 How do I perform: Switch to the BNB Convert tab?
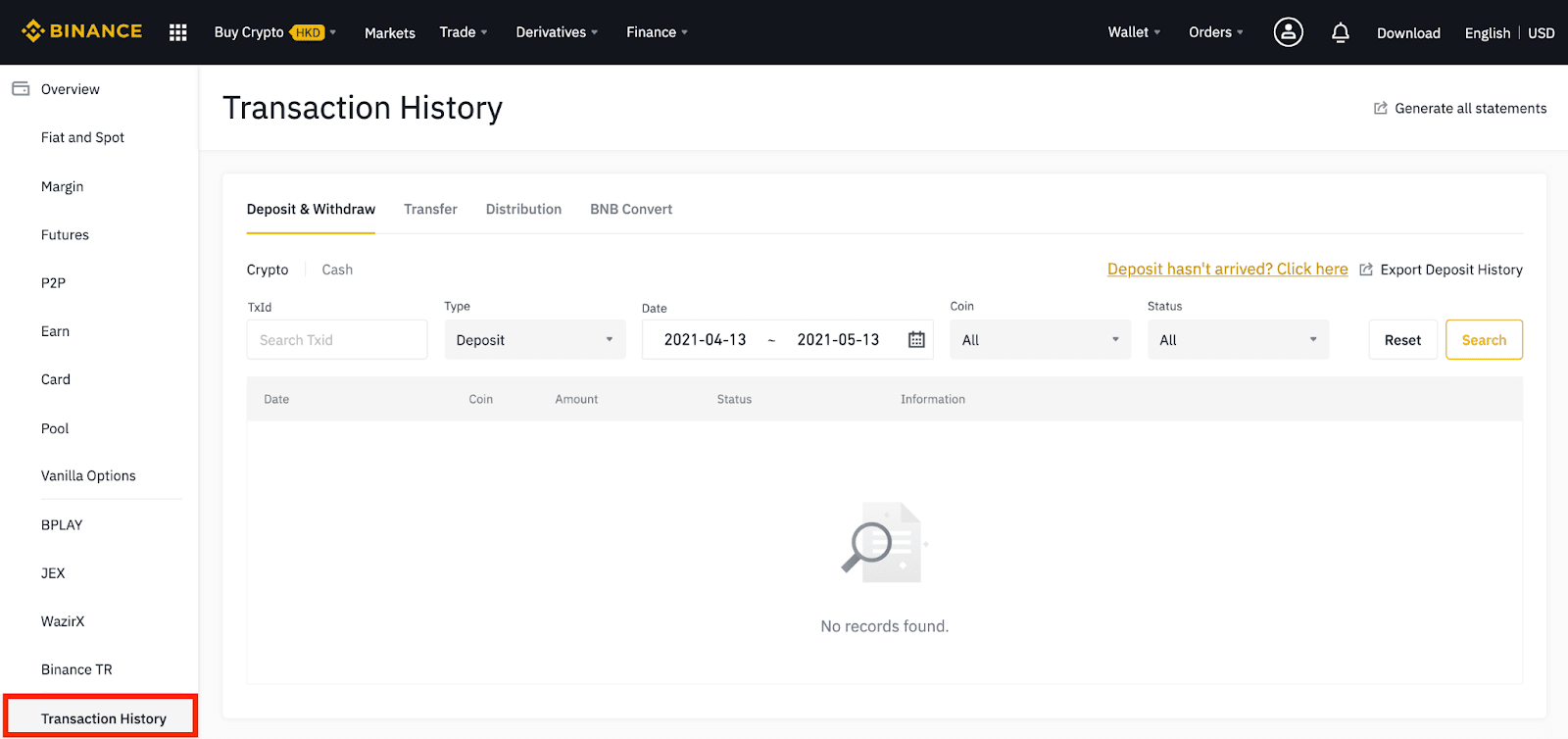(x=631, y=210)
